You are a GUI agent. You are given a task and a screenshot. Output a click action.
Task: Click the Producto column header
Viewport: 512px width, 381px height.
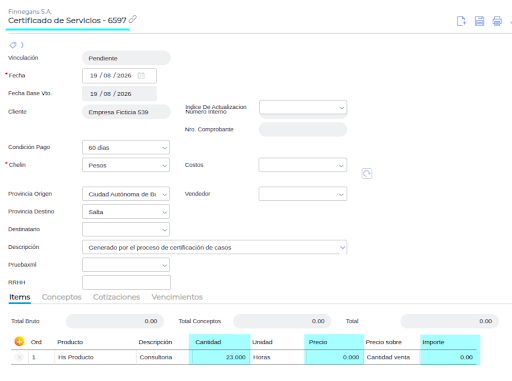click(70, 342)
